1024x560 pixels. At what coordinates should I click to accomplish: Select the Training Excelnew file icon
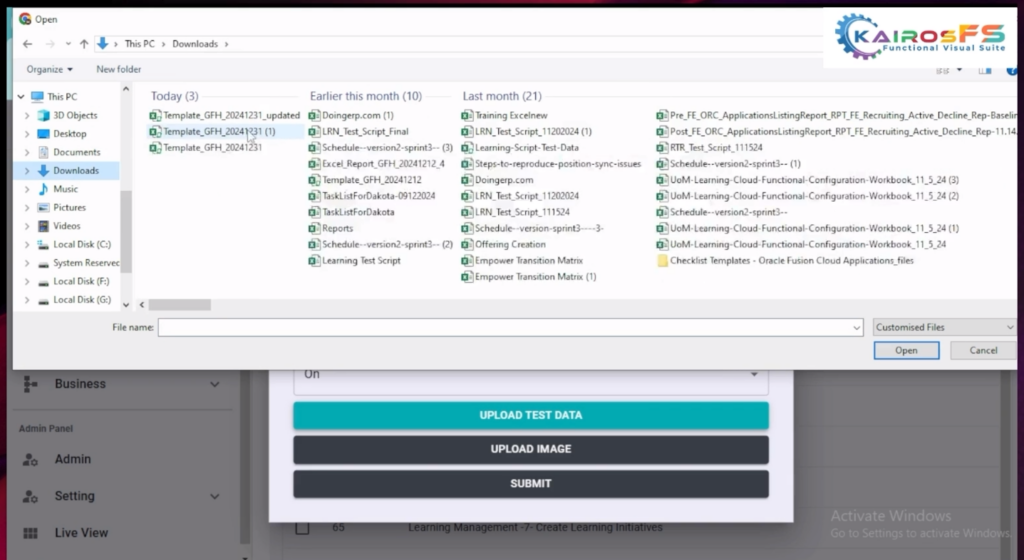467,116
